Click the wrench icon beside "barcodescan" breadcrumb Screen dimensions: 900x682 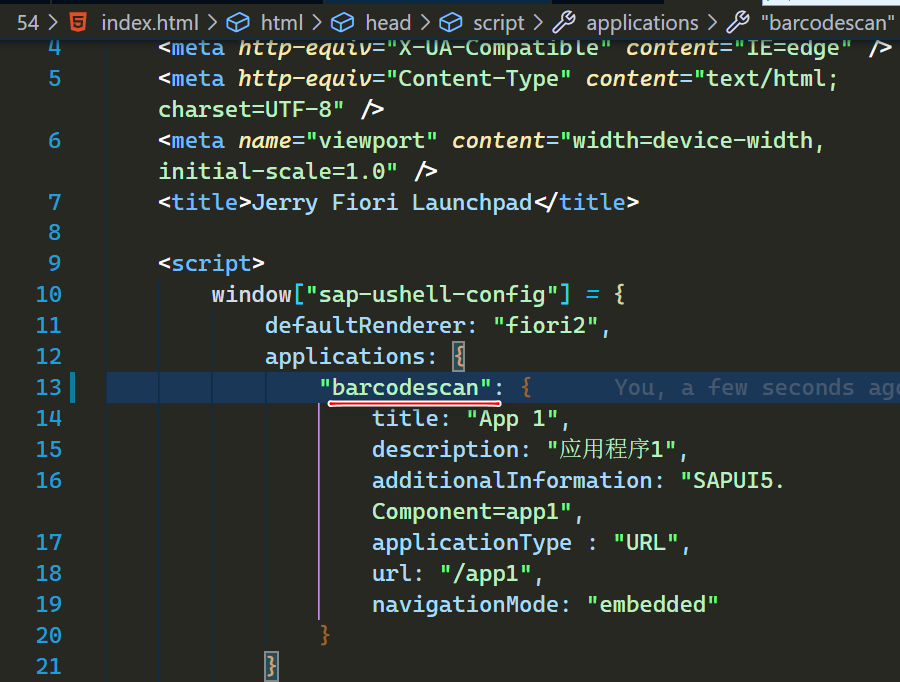(x=738, y=22)
